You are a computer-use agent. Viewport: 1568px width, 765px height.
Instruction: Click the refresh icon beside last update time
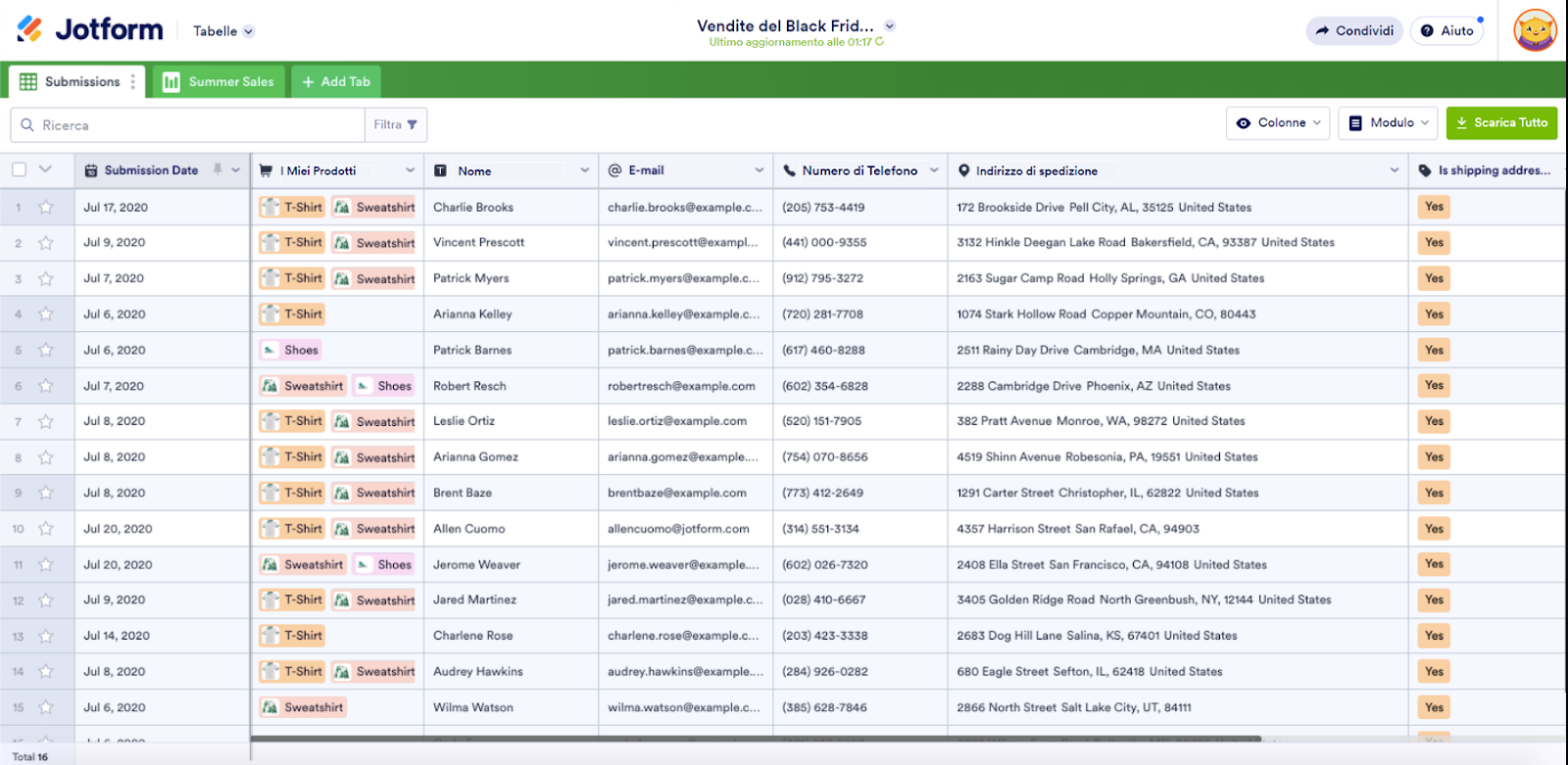880,42
